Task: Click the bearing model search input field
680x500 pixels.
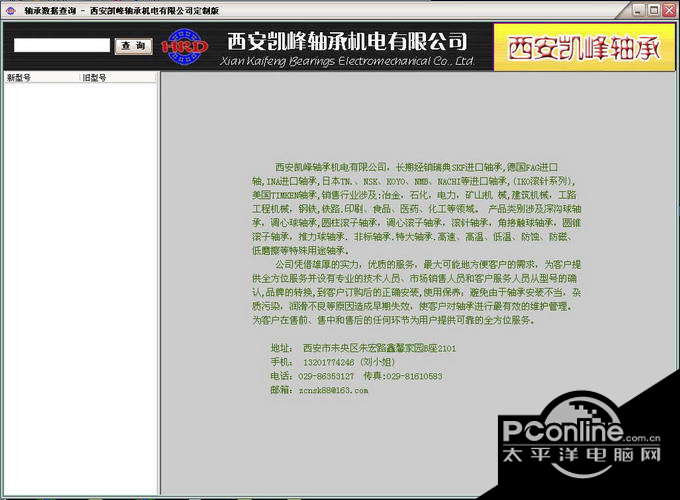Action: coord(62,45)
